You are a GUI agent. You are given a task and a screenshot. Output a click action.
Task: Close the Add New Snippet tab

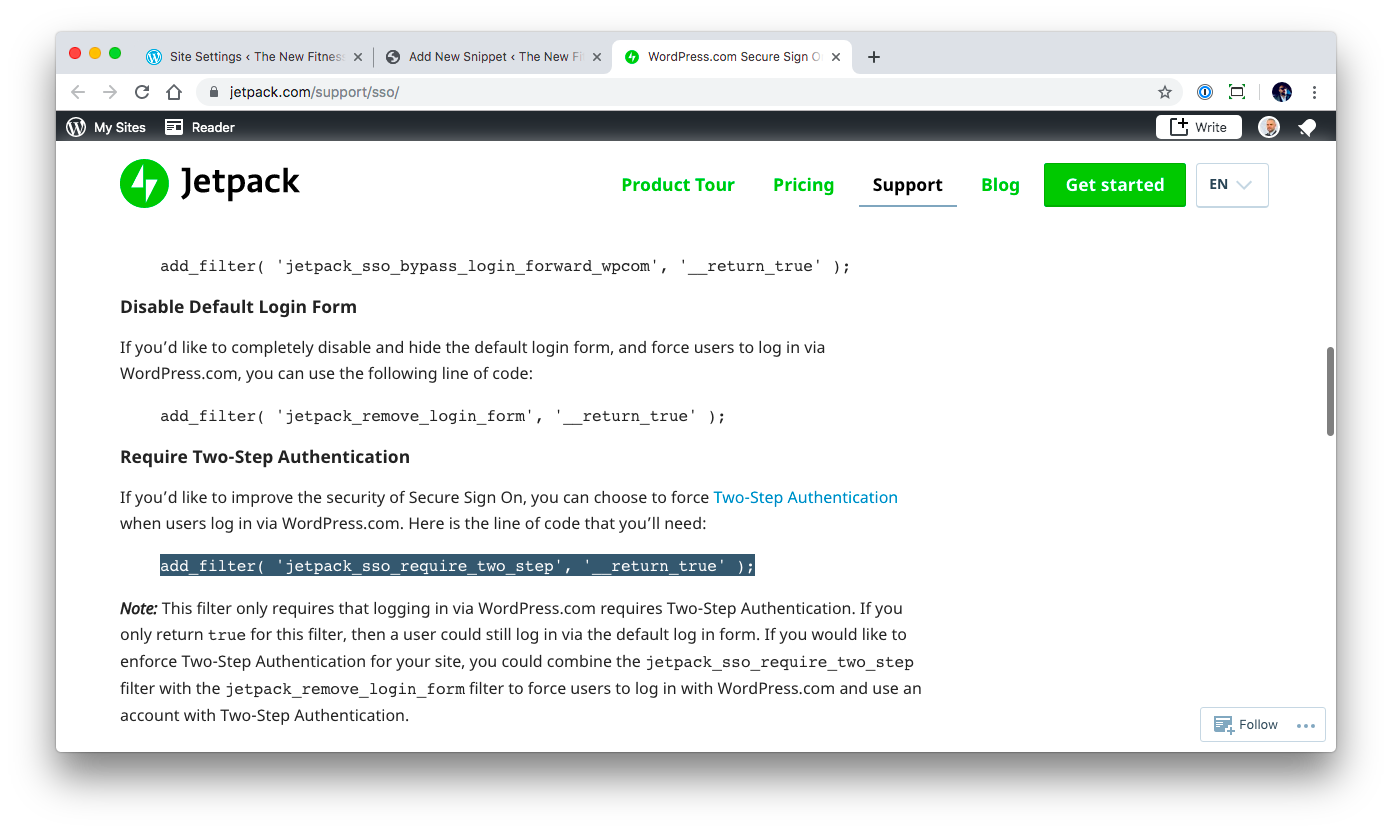[x=597, y=57]
